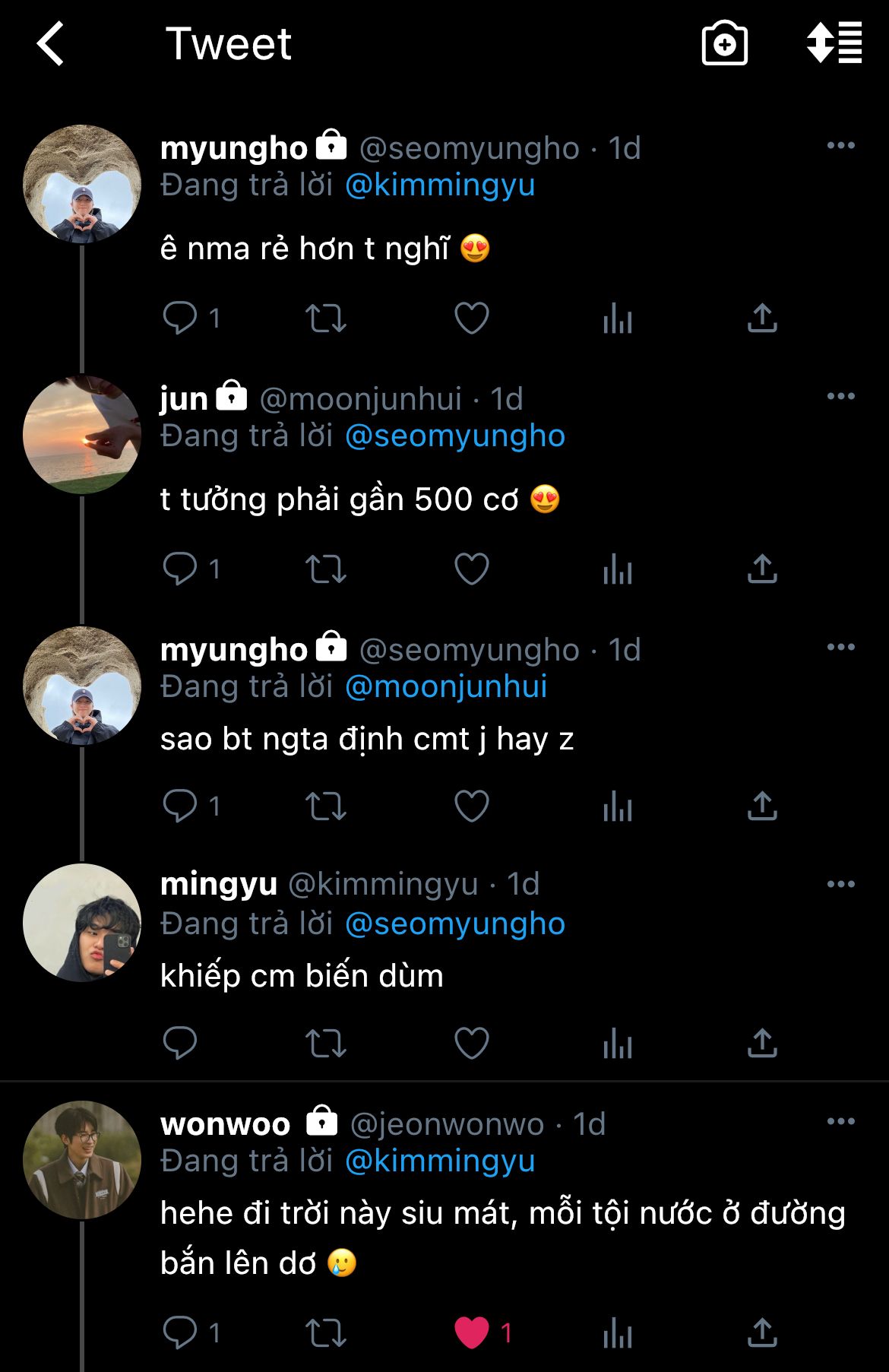Tap the camera add-photo icon in header
Viewport: 889px width, 1372px height.
724,44
